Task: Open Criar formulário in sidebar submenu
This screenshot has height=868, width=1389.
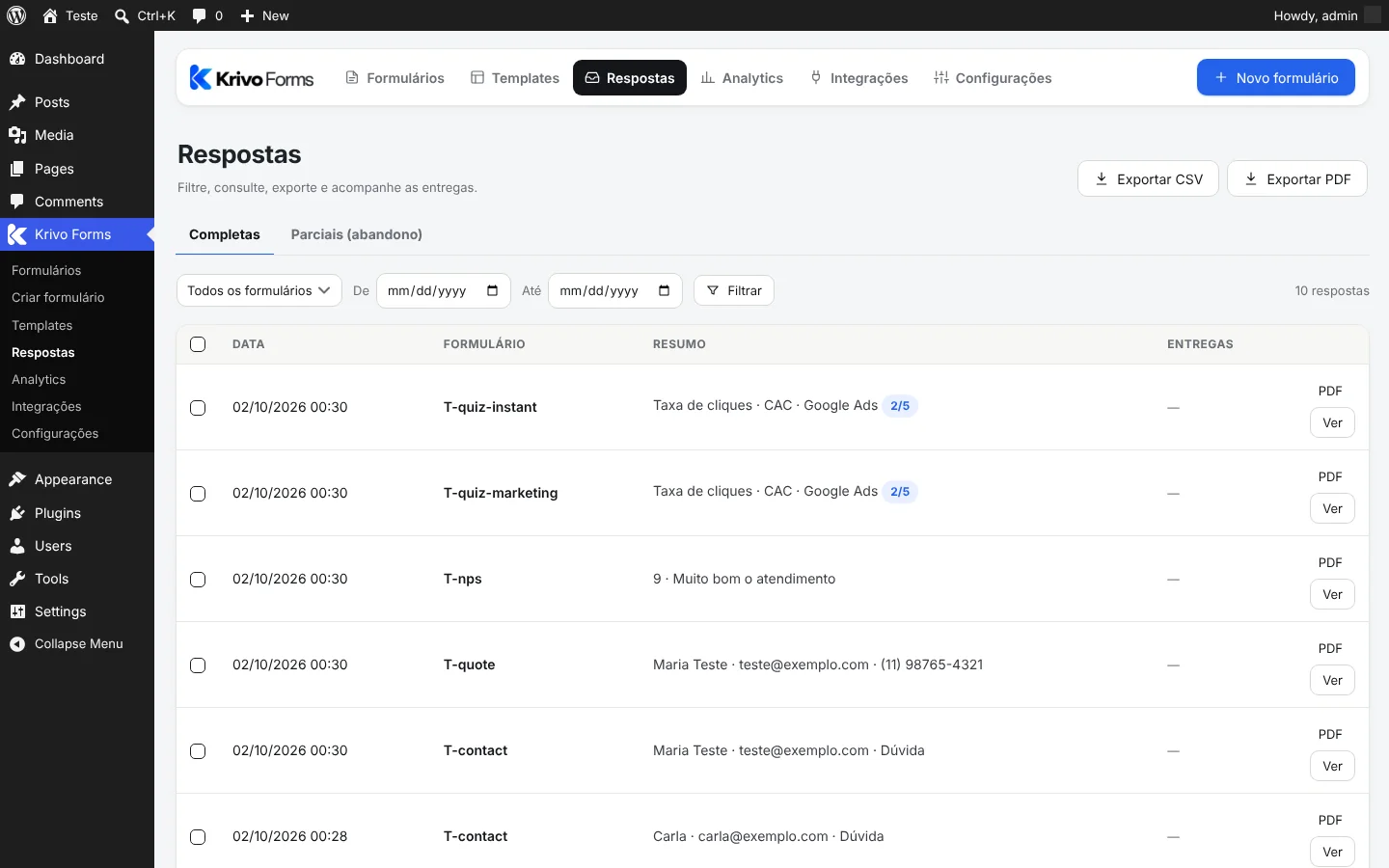Action: pyautogui.click(x=58, y=298)
